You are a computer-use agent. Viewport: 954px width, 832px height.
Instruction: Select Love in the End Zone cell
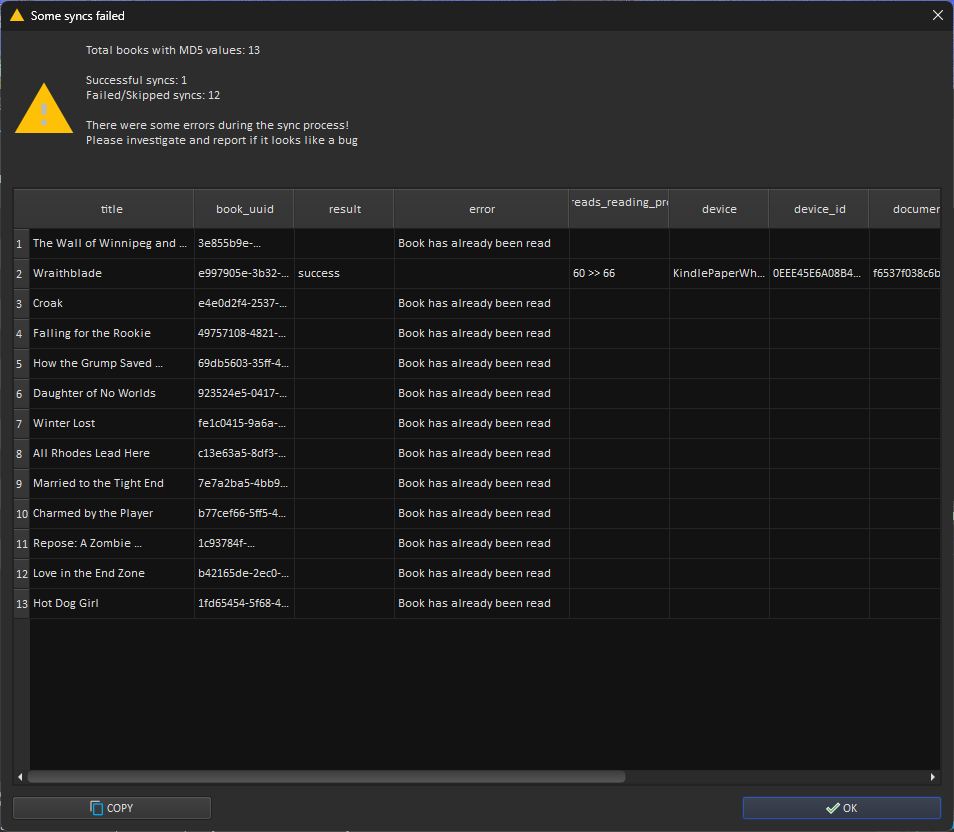[x=112, y=573]
